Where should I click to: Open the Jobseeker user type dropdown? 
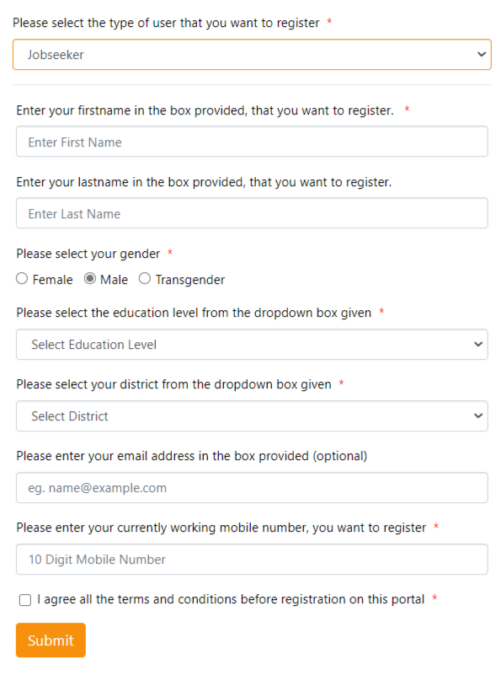[252, 55]
